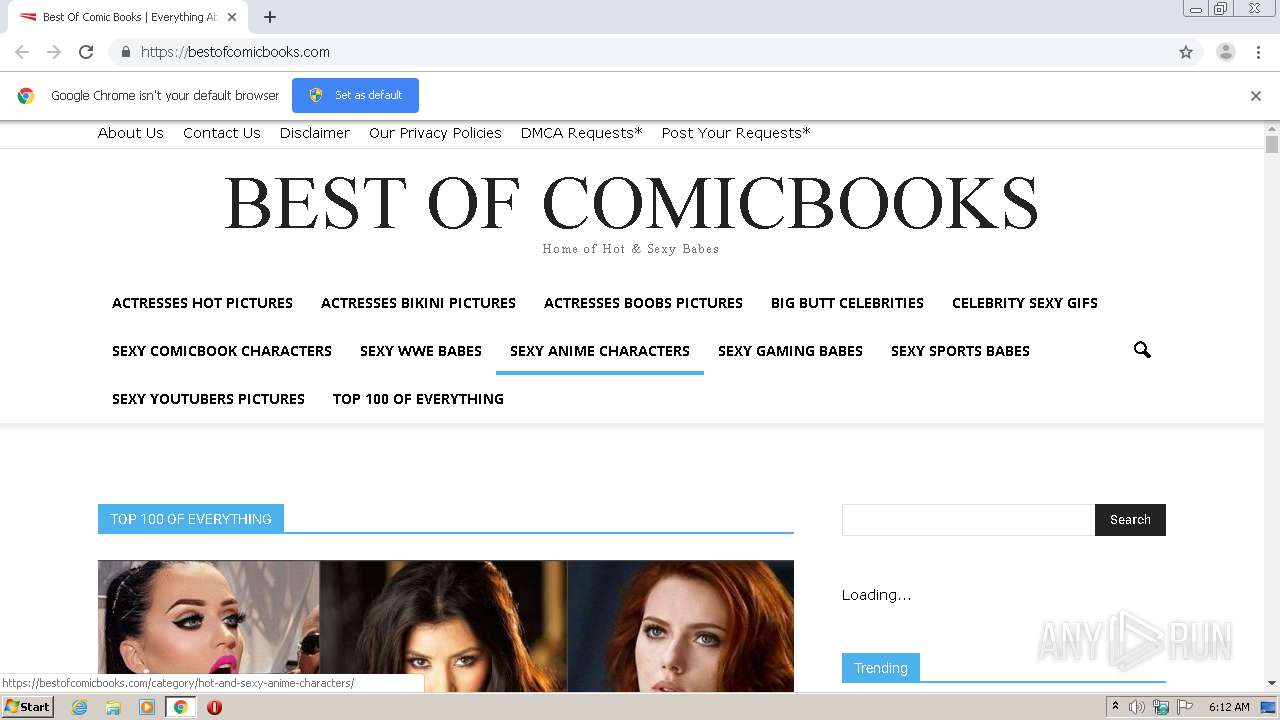Screen dimensions: 1280x720
Task: Open Celebrity Sexy GIFs menu item
Action: pos(1025,303)
